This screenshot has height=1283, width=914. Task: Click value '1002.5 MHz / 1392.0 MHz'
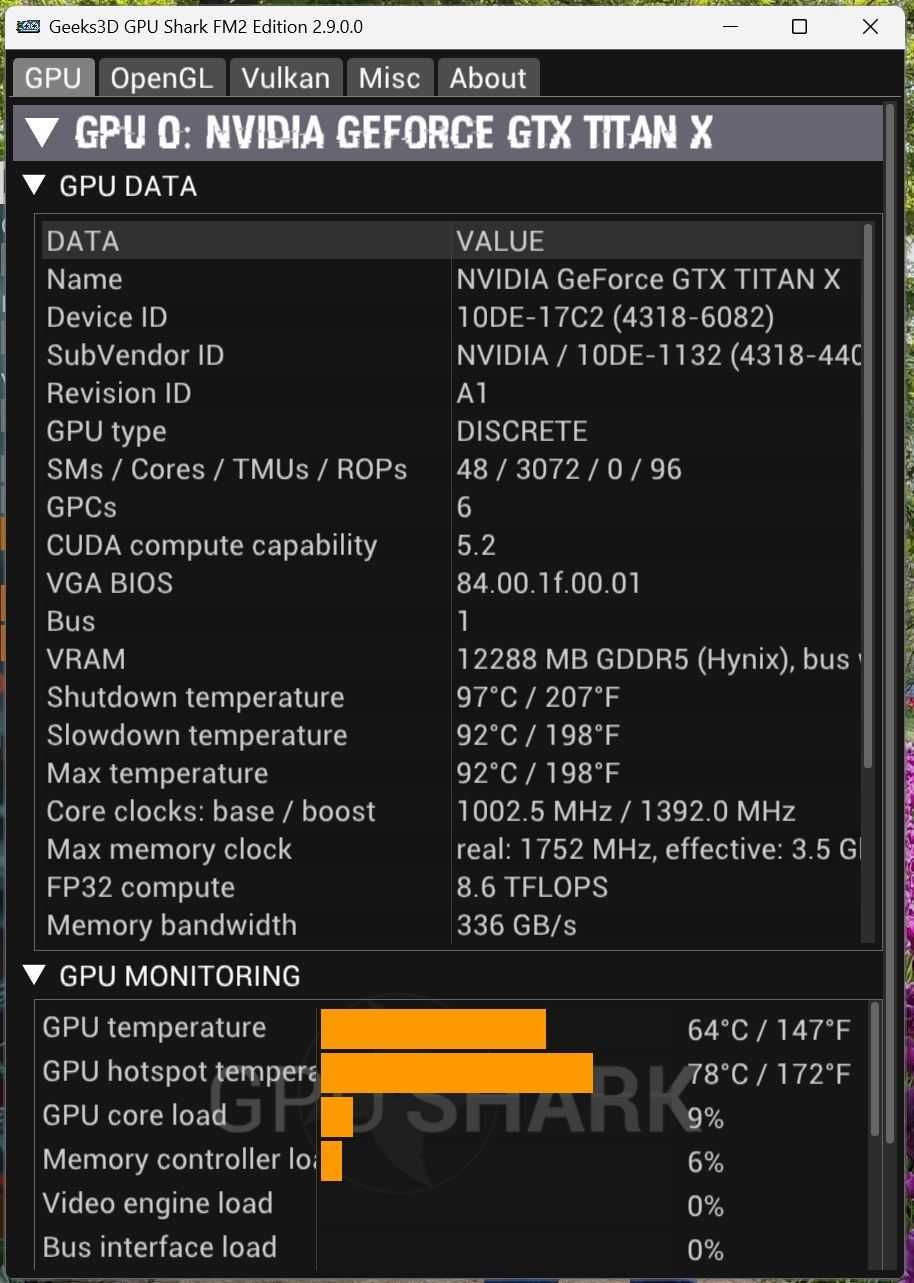click(x=626, y=811)
